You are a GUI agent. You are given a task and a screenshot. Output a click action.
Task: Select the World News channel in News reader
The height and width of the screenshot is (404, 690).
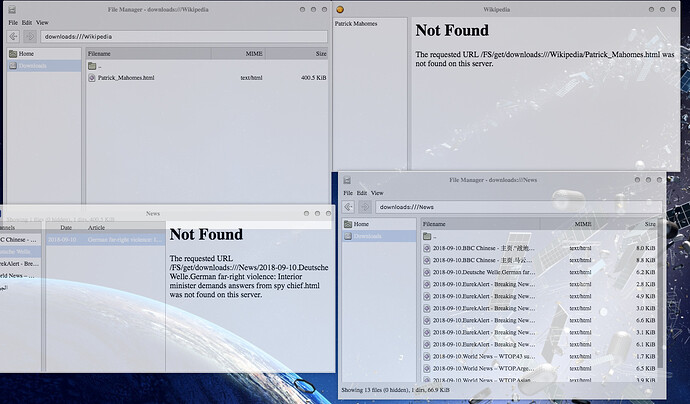click(x=20, y=275)
